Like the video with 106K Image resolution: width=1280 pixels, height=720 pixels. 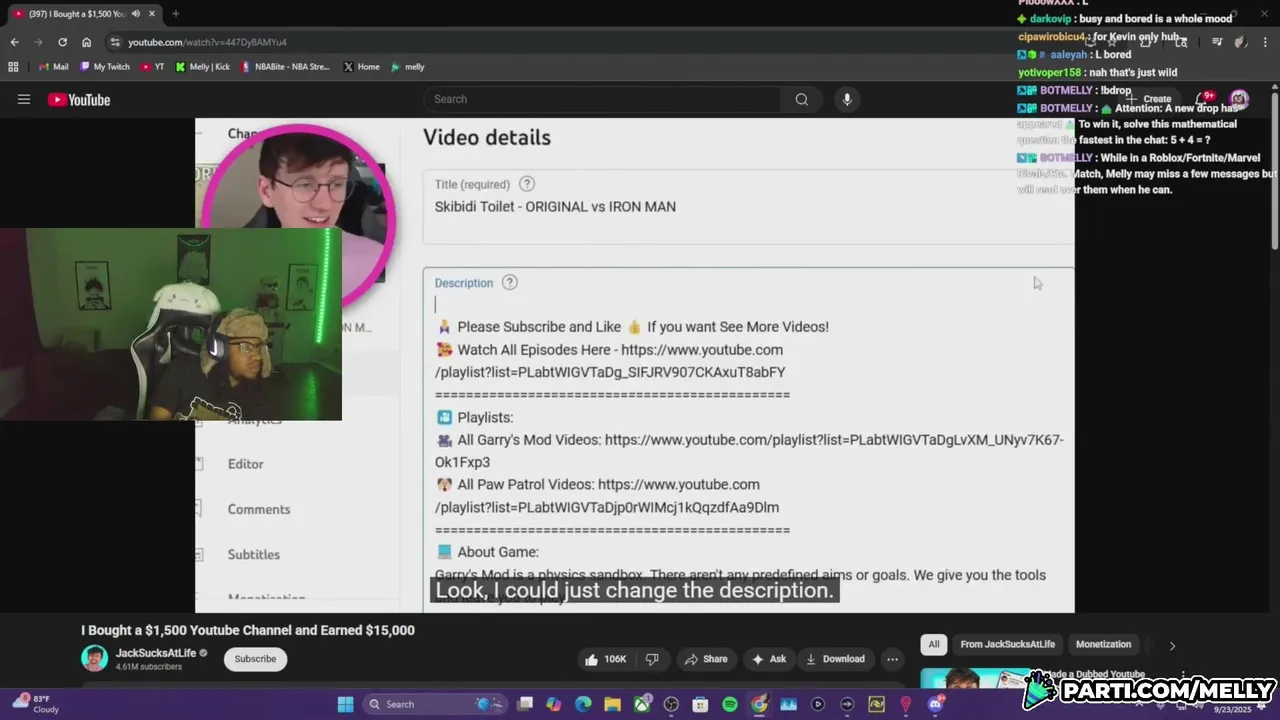coord(605,659)
